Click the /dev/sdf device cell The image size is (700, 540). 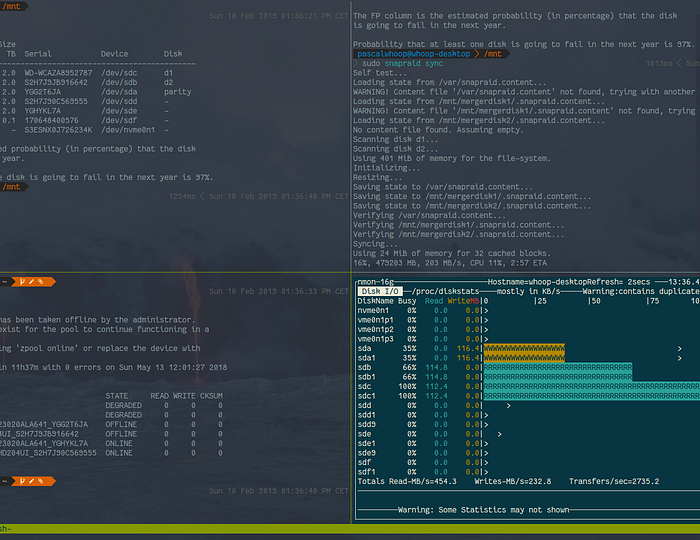119,120
